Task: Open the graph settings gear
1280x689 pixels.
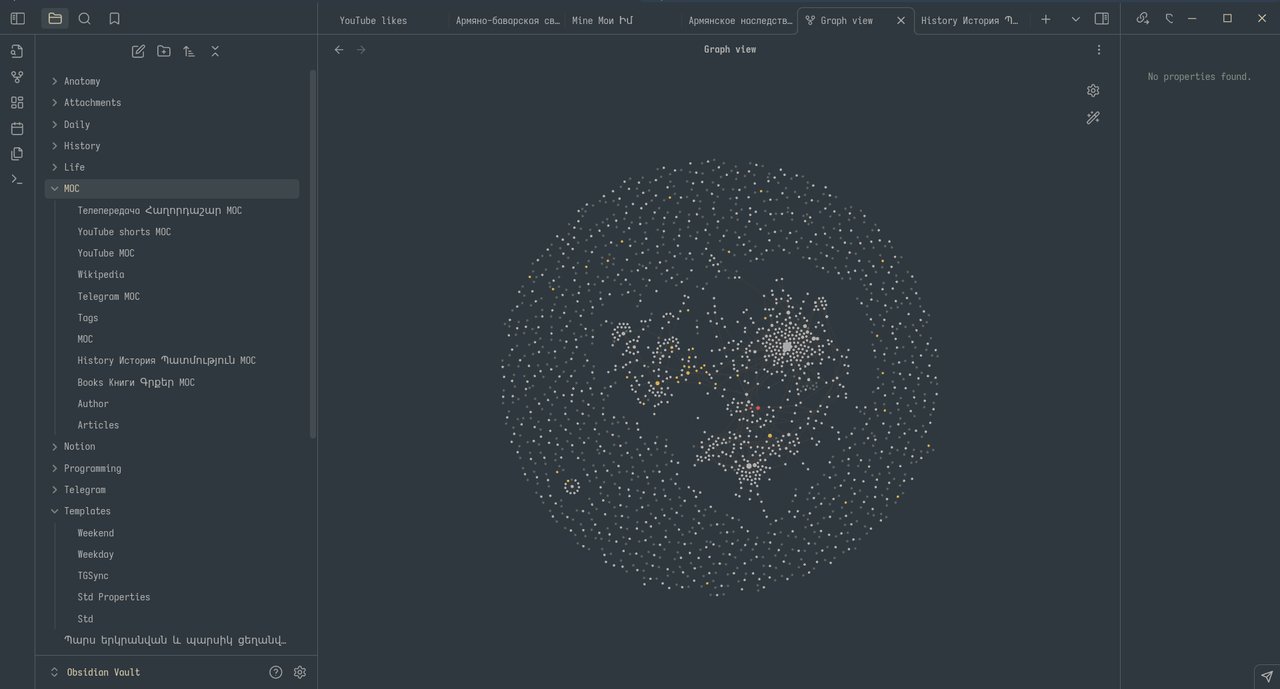Action: tap(1093, 91)
